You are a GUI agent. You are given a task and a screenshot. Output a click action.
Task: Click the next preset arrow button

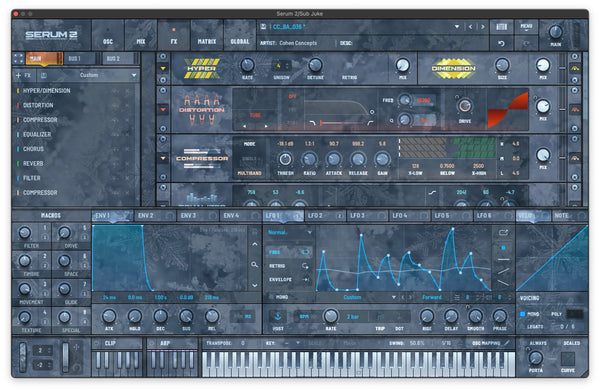tap(483, 27)
